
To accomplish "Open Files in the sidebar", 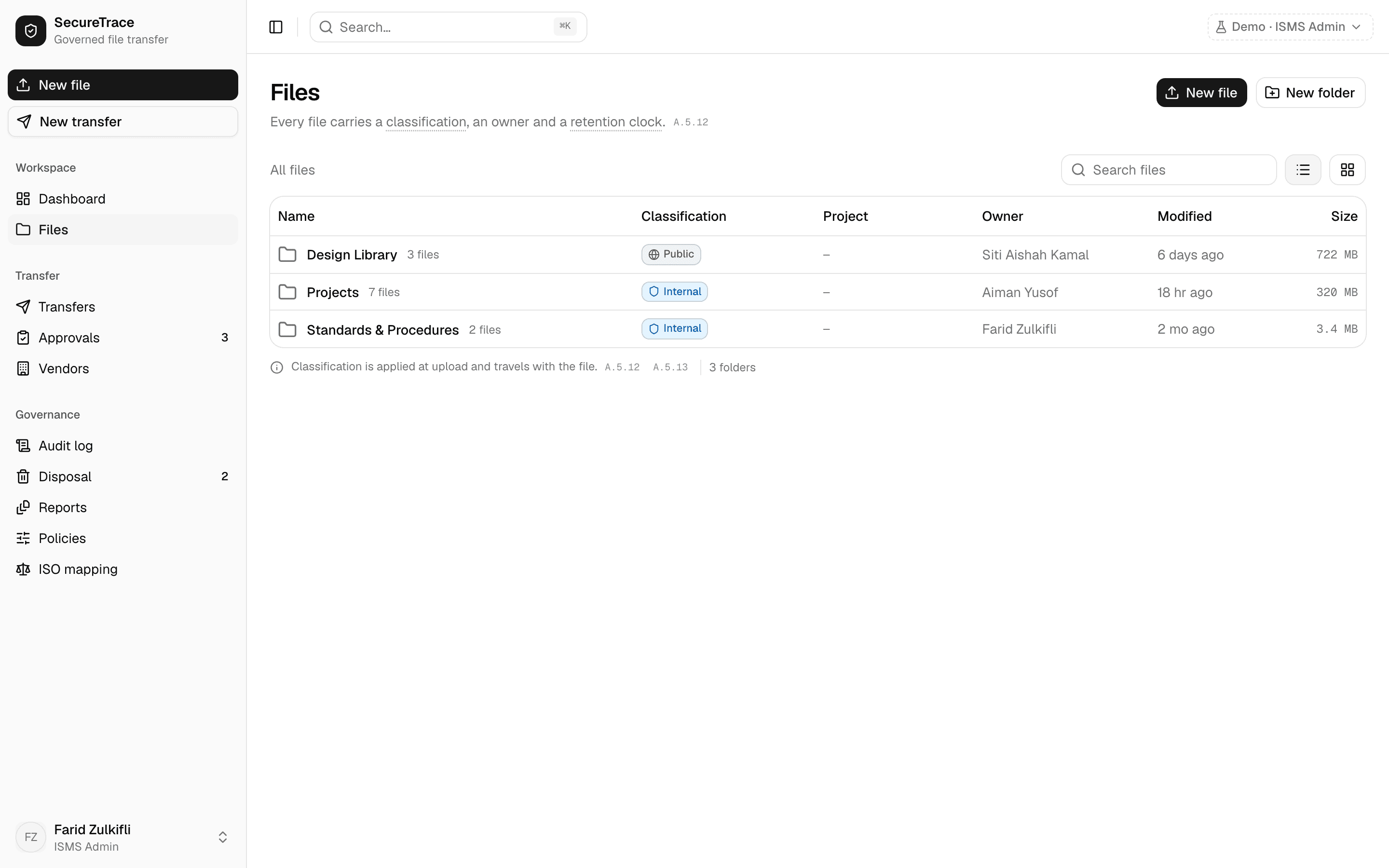I will 123,230.
